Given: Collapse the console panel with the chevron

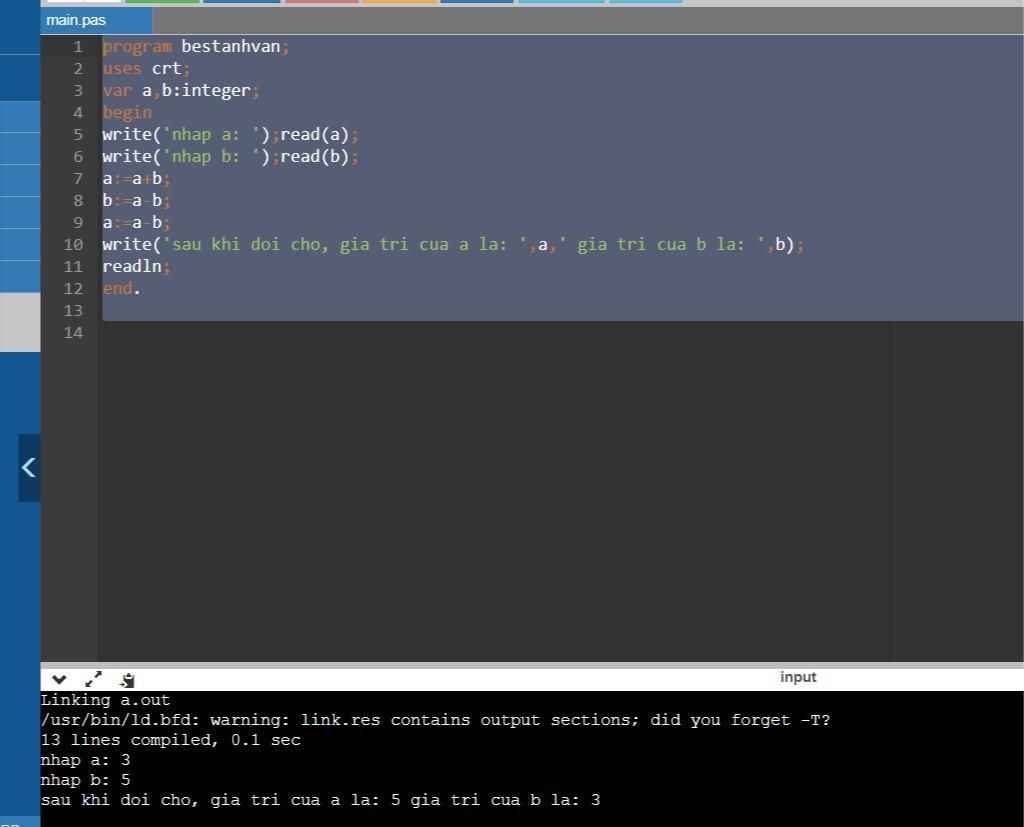Looking at the screenshot, I should (59, 679).
